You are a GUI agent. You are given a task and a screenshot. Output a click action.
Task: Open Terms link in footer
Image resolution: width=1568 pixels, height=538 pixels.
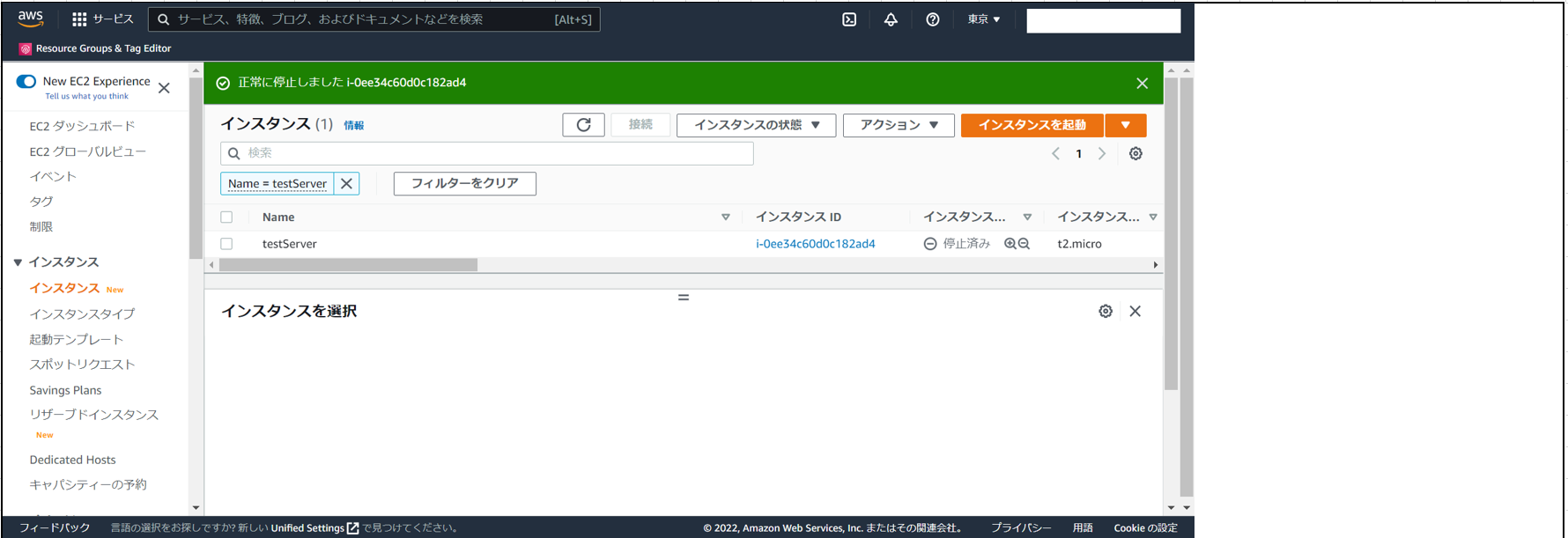(1083, 528)
